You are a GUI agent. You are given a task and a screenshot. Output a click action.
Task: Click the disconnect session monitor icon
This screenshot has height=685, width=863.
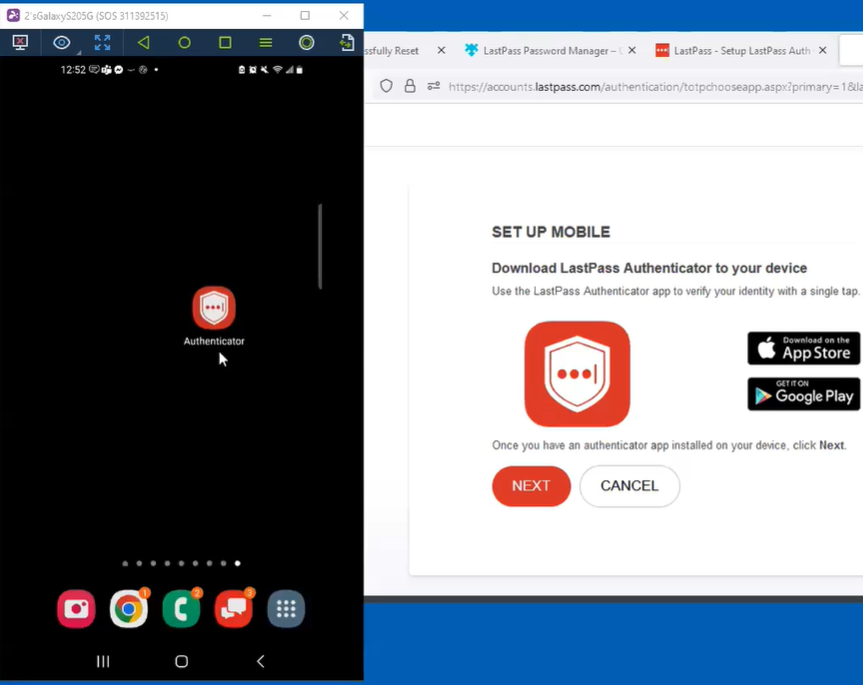[20, 42]
